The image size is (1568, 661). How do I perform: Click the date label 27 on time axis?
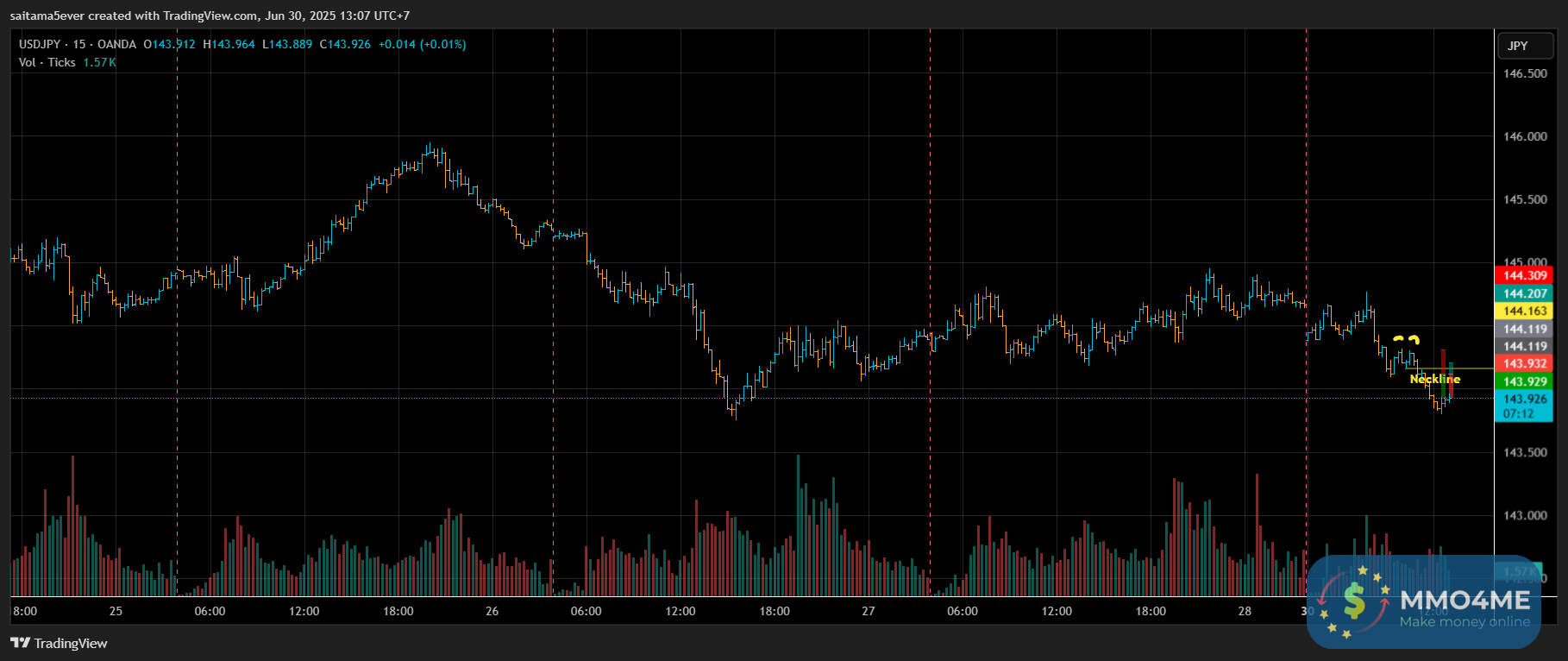[x=868, y=611]
